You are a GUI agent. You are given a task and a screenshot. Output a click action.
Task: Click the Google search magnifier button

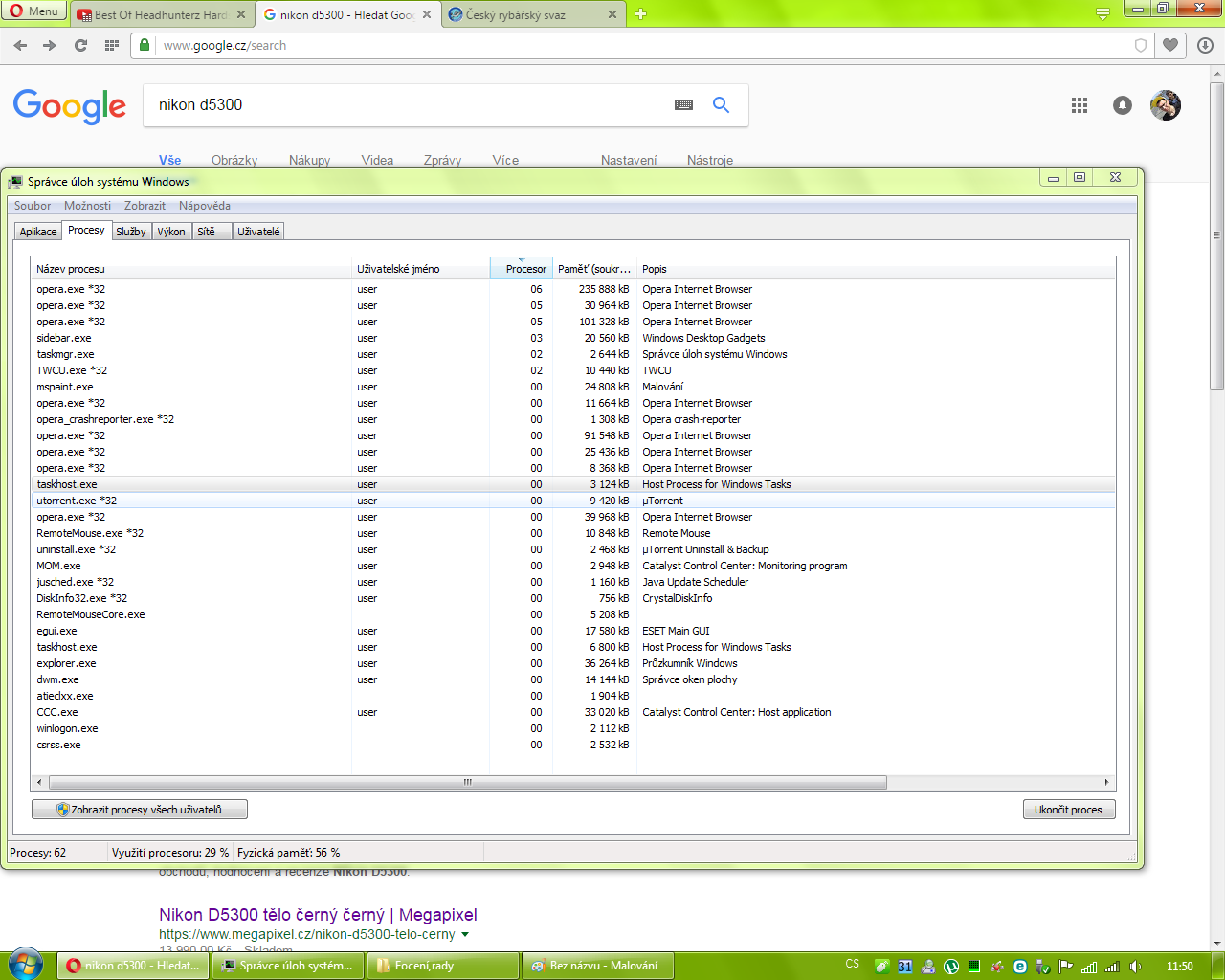(x=721, y=105)
